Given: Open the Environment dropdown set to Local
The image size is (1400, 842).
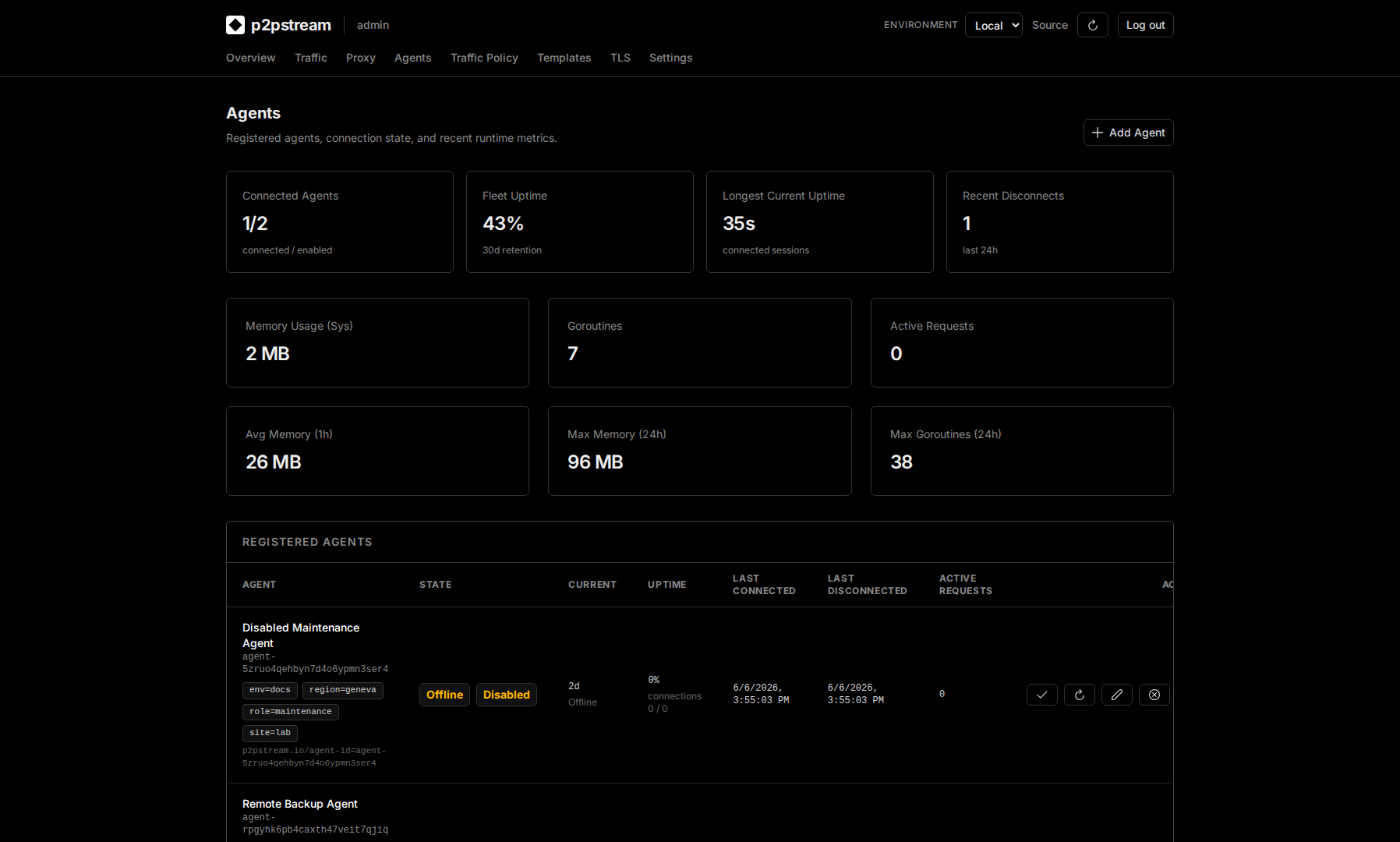Looking at the screenshot, I should (x=994, y=25).
